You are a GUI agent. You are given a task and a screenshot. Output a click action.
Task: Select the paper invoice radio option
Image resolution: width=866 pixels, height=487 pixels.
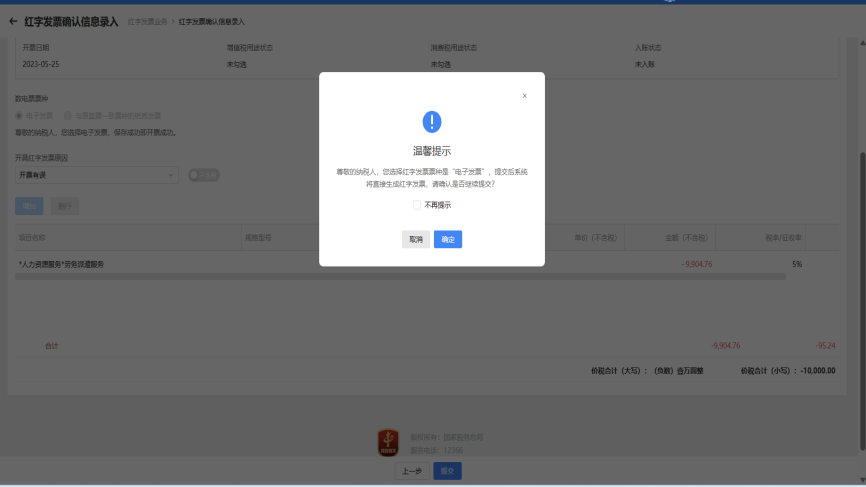click(68, 115)
